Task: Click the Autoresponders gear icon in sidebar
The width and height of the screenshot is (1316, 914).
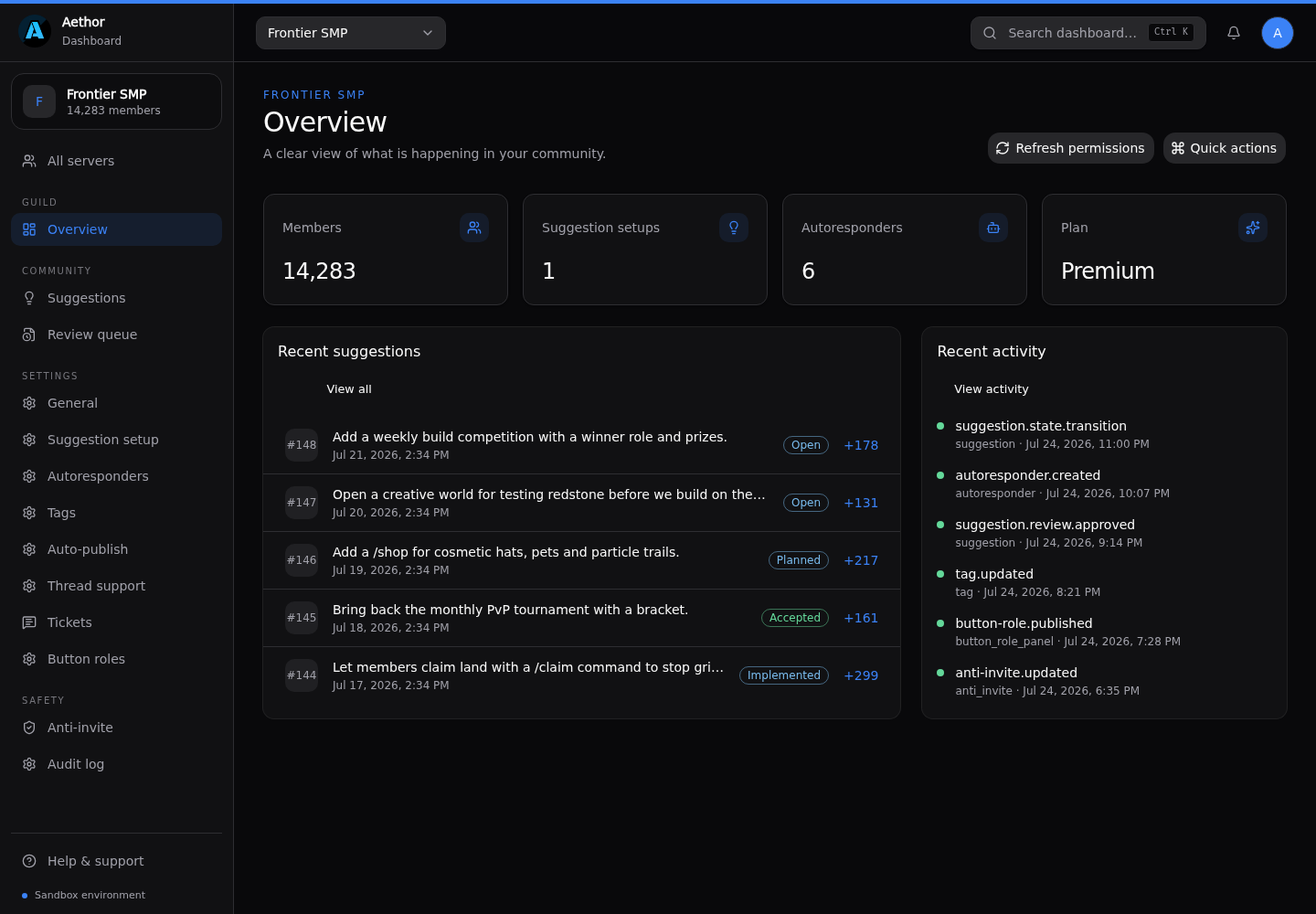Action: click(29, 476)
